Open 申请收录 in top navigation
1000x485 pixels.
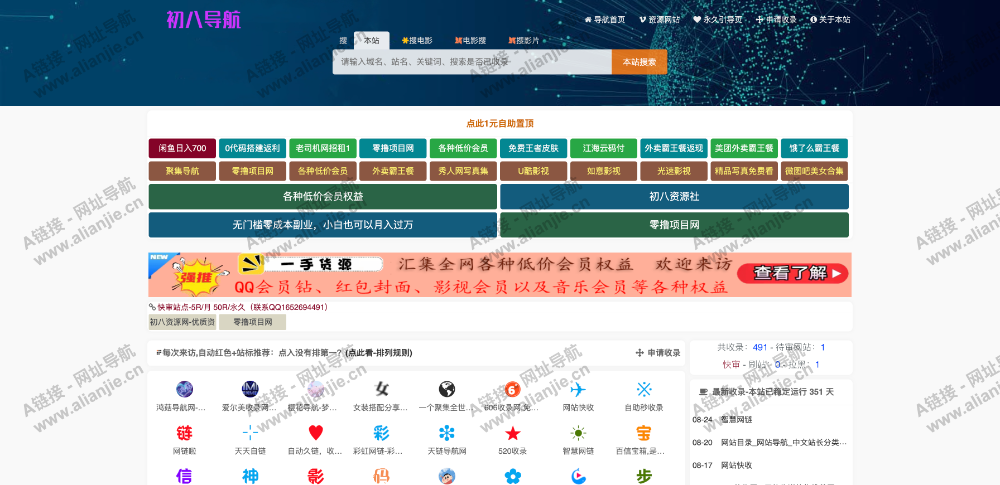[x=776, y=20]
